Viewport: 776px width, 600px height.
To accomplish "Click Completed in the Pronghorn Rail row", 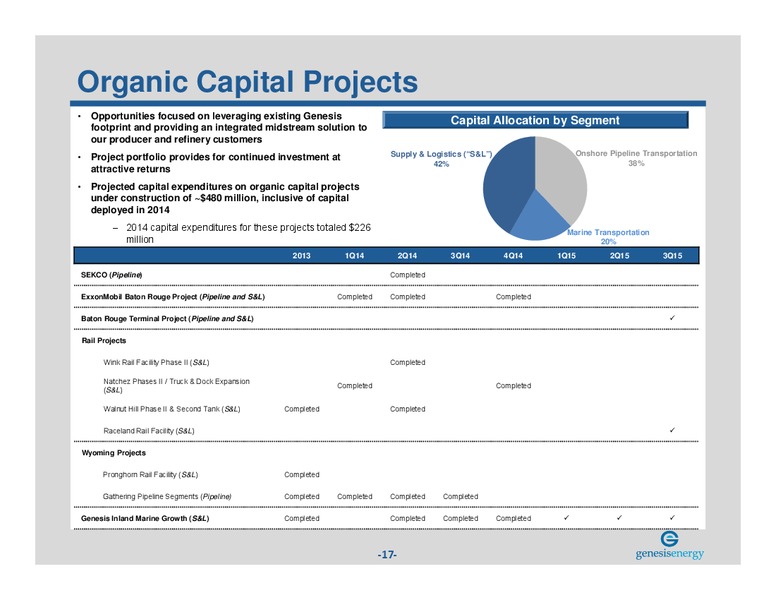I will click(x=301, y=474).
